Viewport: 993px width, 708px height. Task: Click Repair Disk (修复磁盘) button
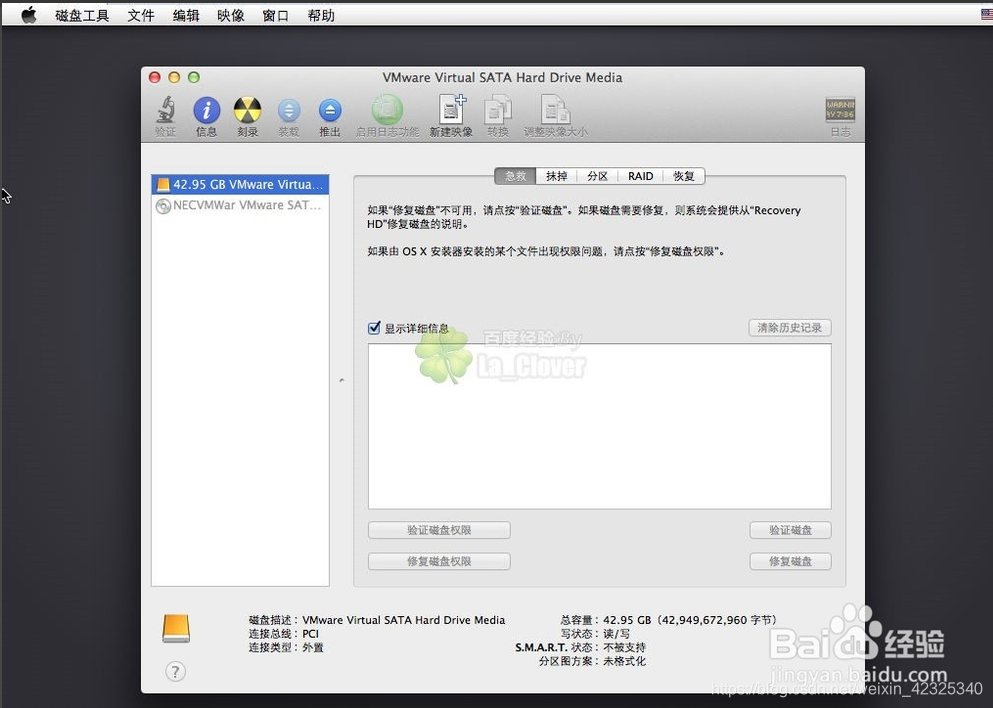point(790,561)
